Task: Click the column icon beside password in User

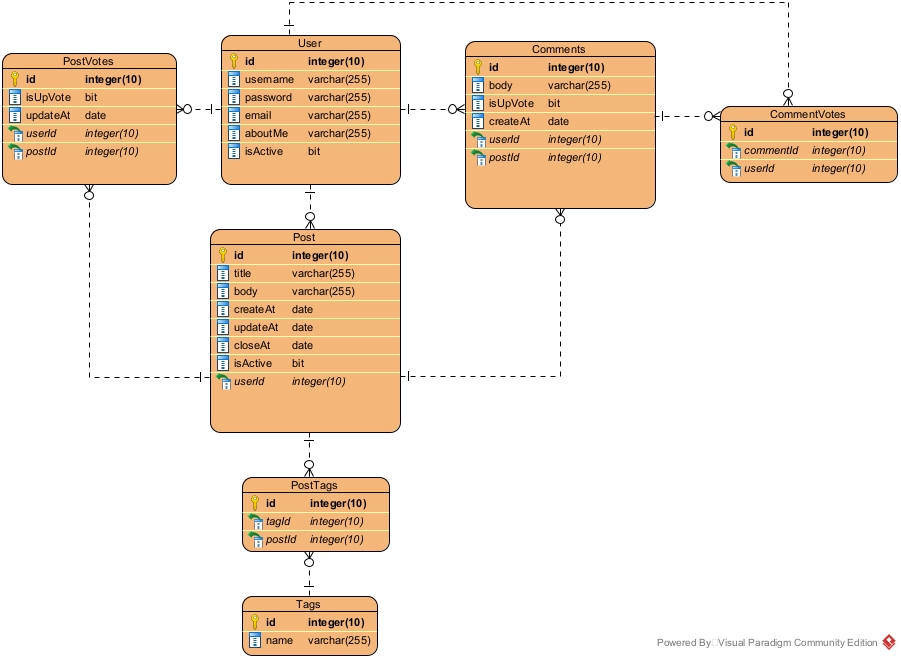Action: pyautogui.click(x=234, y=97)
